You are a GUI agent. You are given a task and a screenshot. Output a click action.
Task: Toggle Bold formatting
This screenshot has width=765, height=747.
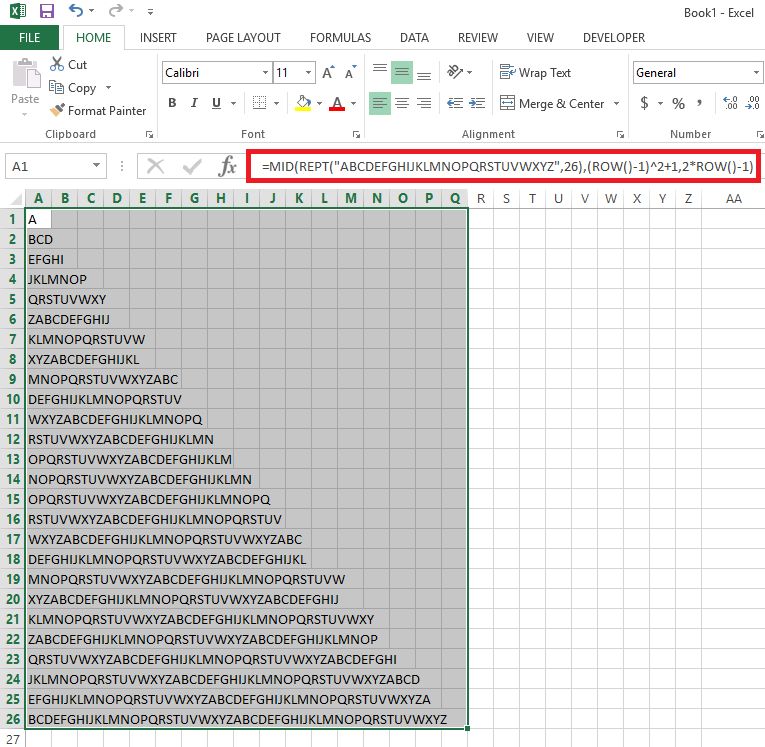pos(172,103)
